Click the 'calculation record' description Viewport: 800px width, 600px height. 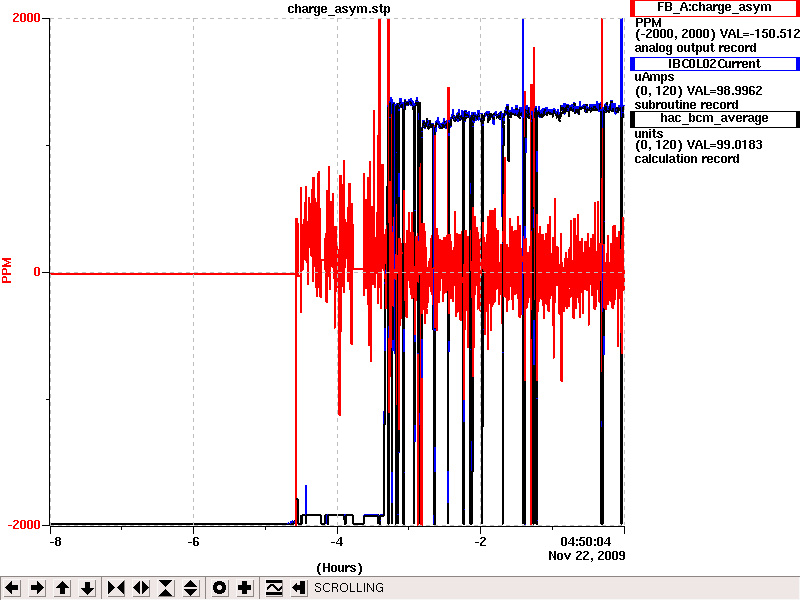tap(687, 159)
